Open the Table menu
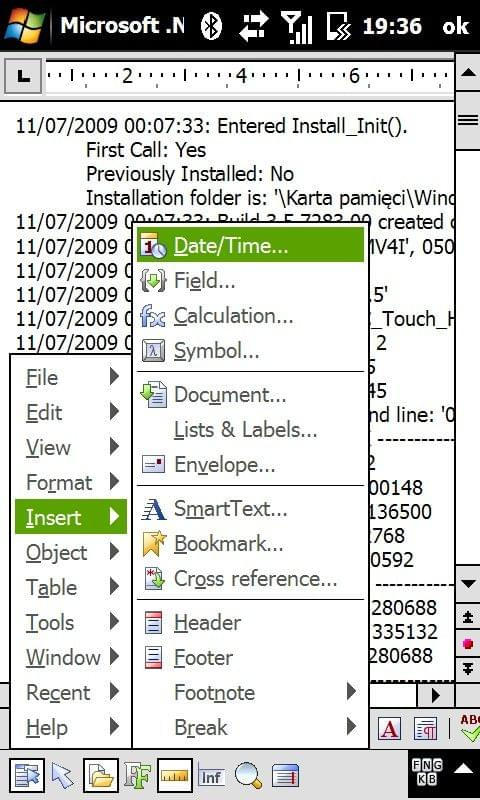480x800 pixels. (x=71, y=587)
